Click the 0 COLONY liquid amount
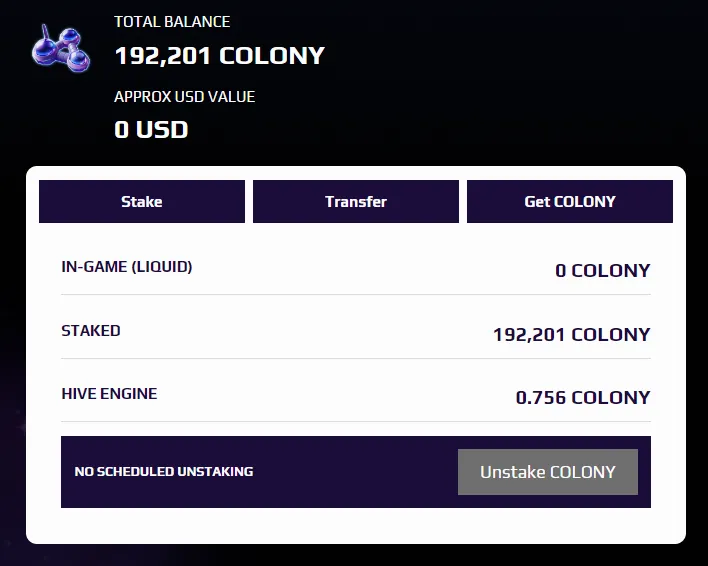The image size is (708, 566). 603,270
